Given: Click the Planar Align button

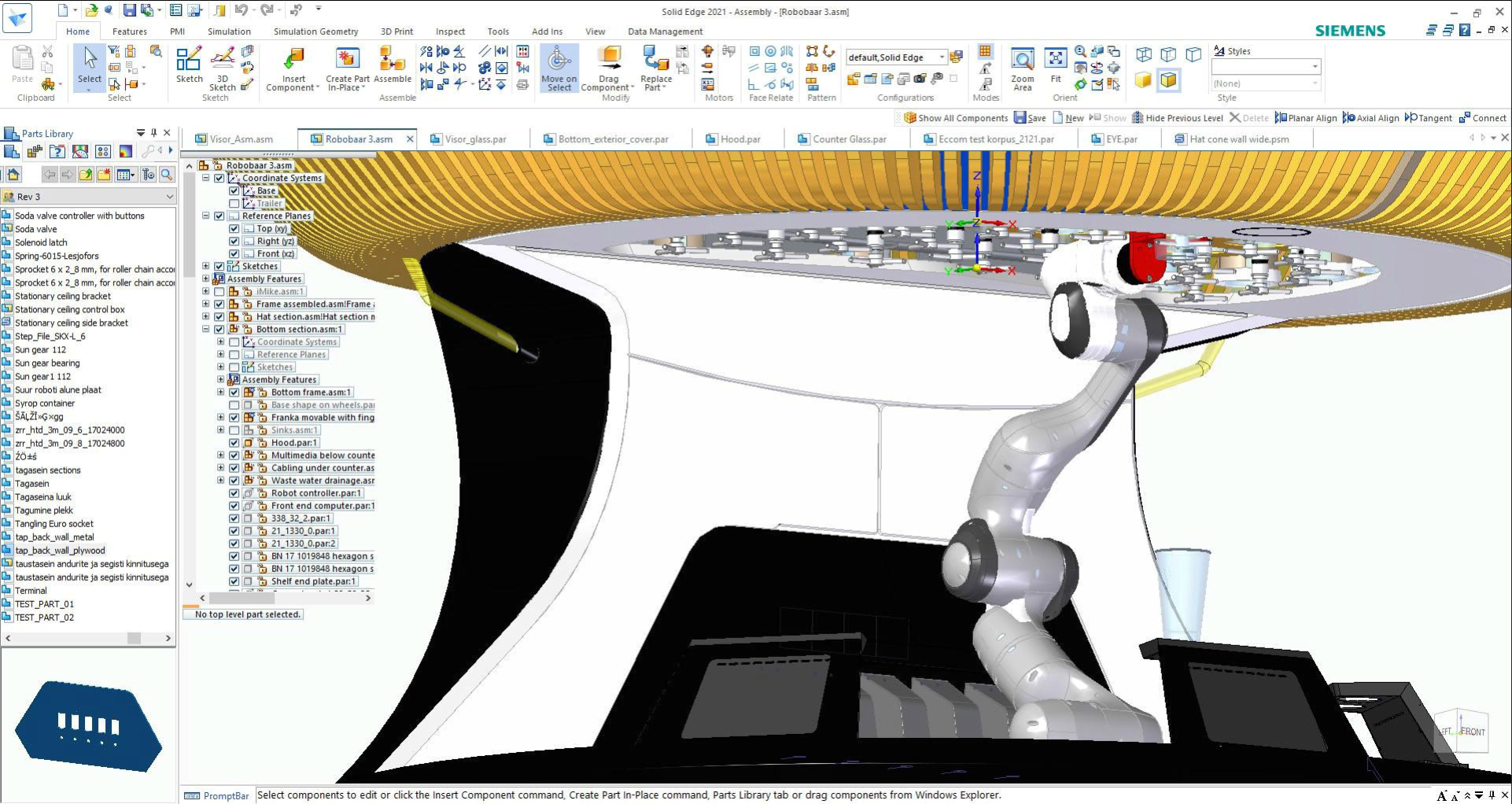Looking at the screenshot, I should coord(1306,118).
